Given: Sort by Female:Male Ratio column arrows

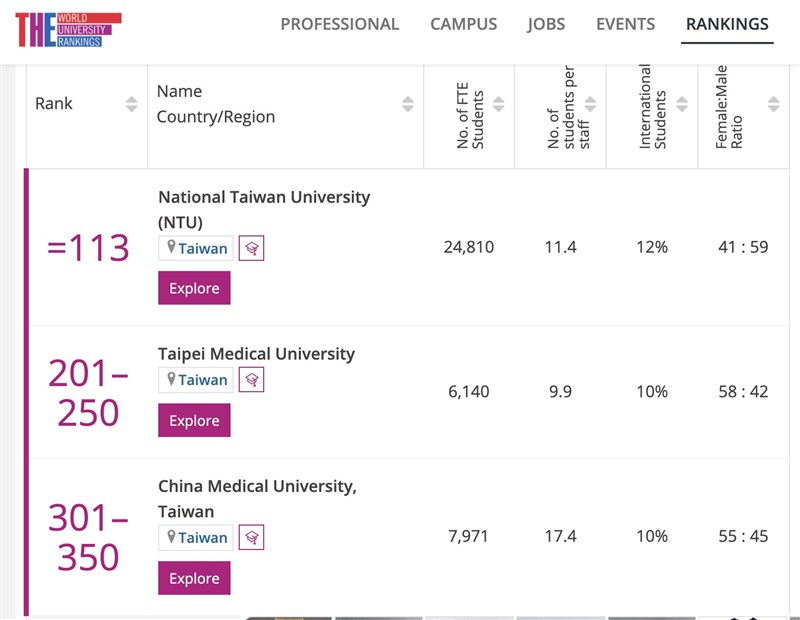Looking at the screenshot, I should tap(773, 104).
